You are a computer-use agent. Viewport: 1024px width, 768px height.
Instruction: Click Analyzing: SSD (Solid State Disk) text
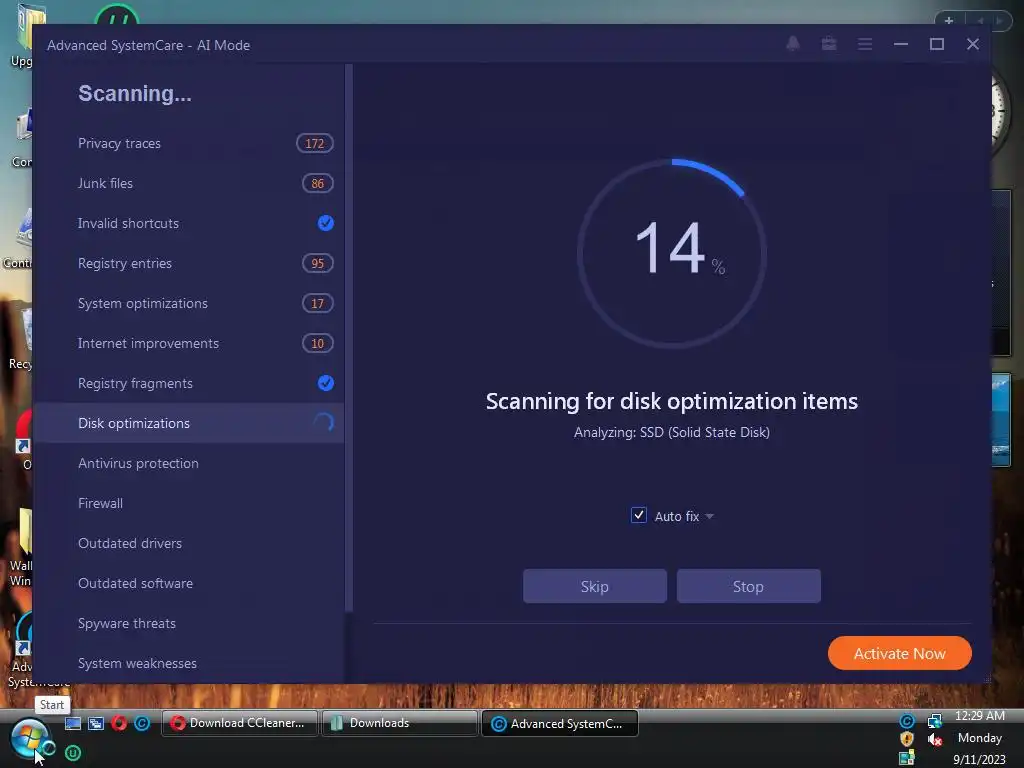(671, 432)
